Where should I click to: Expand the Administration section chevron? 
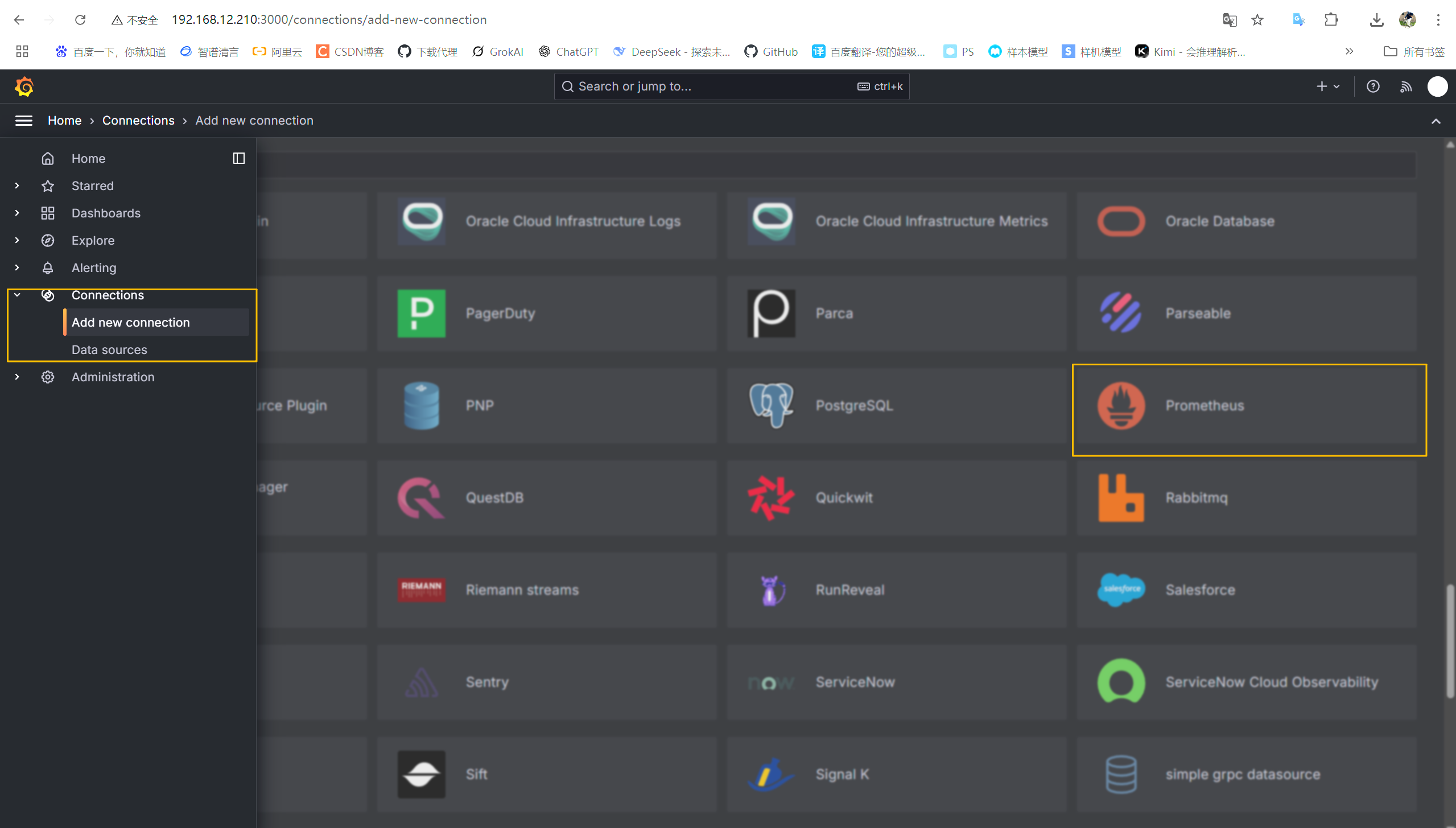(x=17, y=377)
